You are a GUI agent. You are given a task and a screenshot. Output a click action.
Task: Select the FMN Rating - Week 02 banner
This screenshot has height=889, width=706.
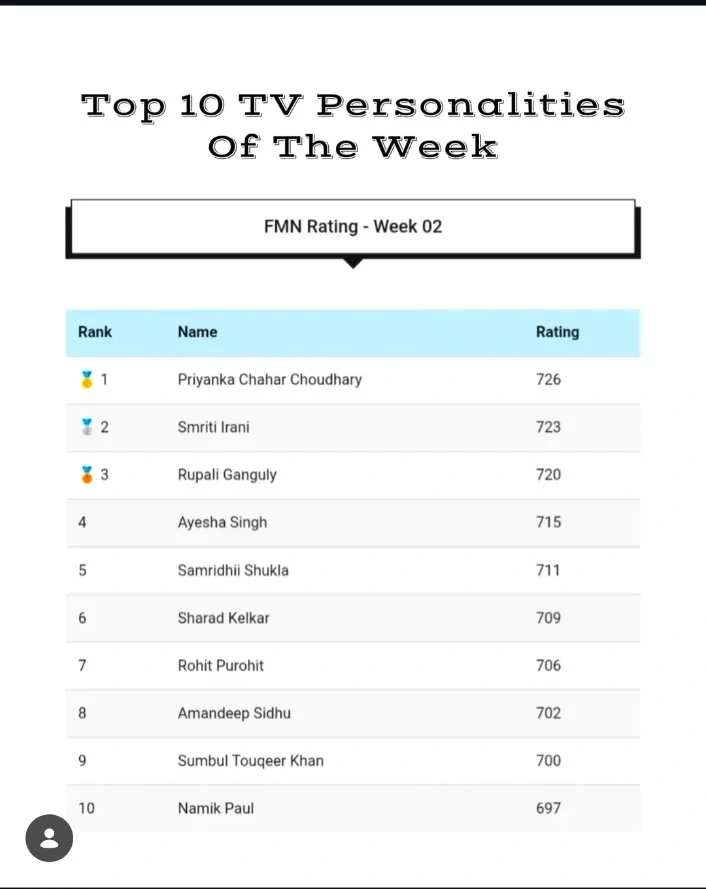pyautogui.click(x=352, y=226)
